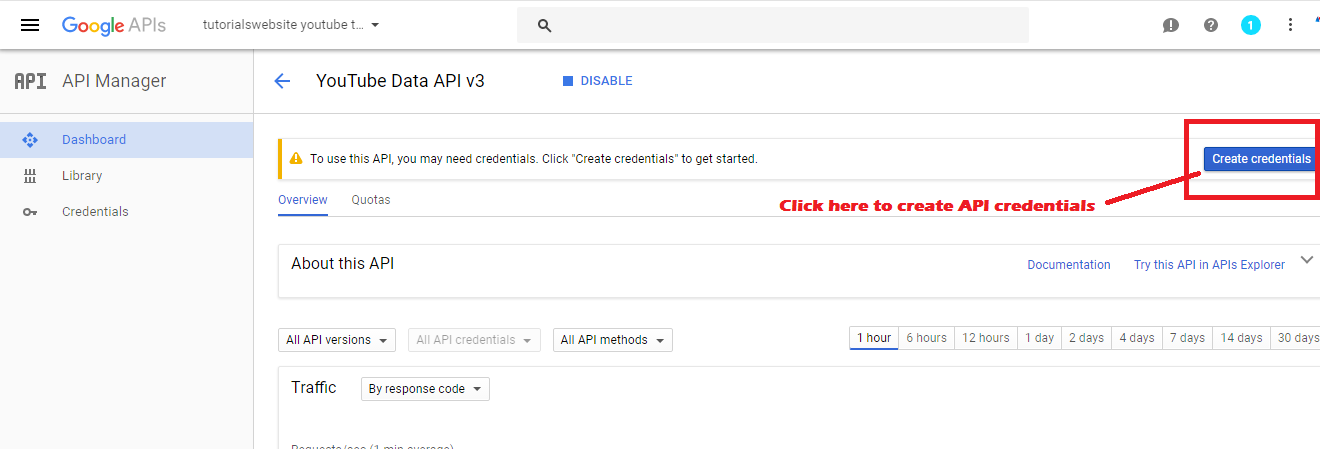The width and height of the screenshot is (1320, 449).
Task: Click the DISABLE API button
Action: click(x=597, y=81)
